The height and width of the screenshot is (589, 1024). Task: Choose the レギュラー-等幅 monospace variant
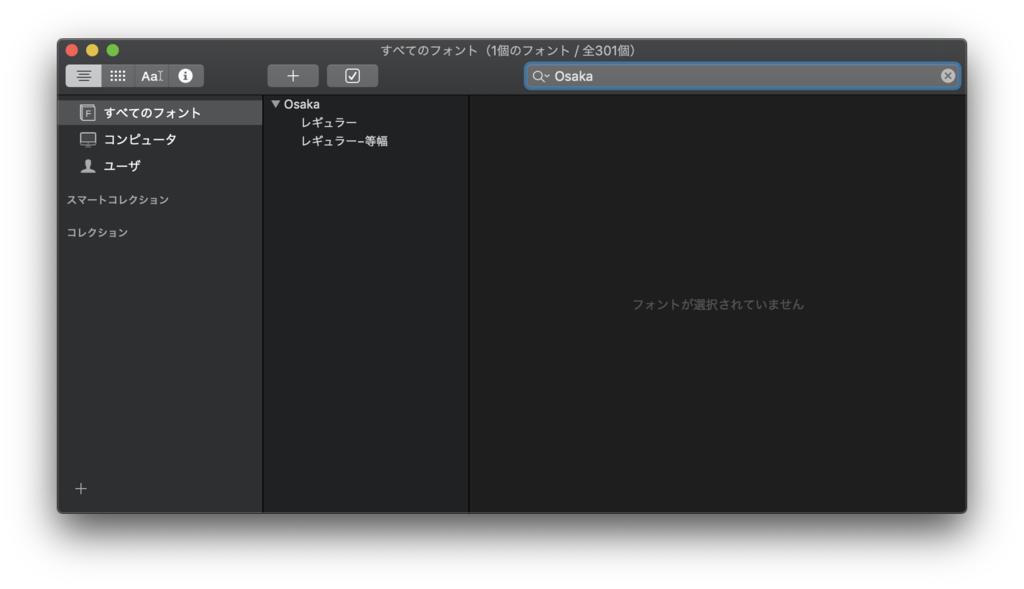343,141
